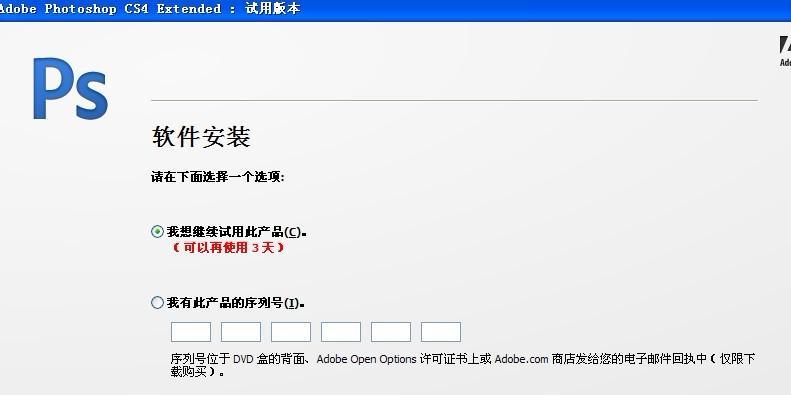Click the red "可以再使用 3 天" text

[229, 247]
